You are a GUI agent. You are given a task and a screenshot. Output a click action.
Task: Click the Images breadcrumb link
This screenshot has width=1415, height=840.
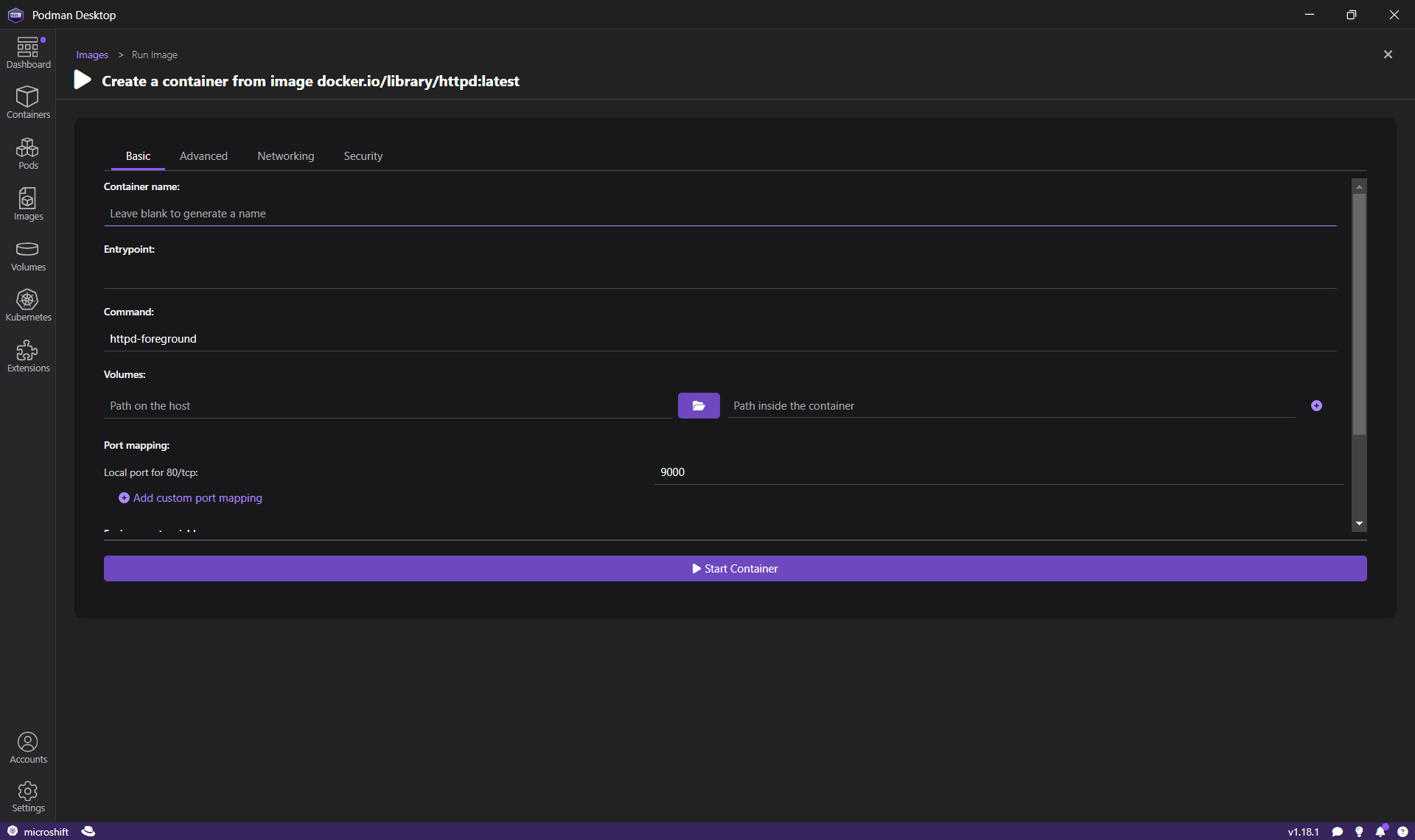[91, 55]
